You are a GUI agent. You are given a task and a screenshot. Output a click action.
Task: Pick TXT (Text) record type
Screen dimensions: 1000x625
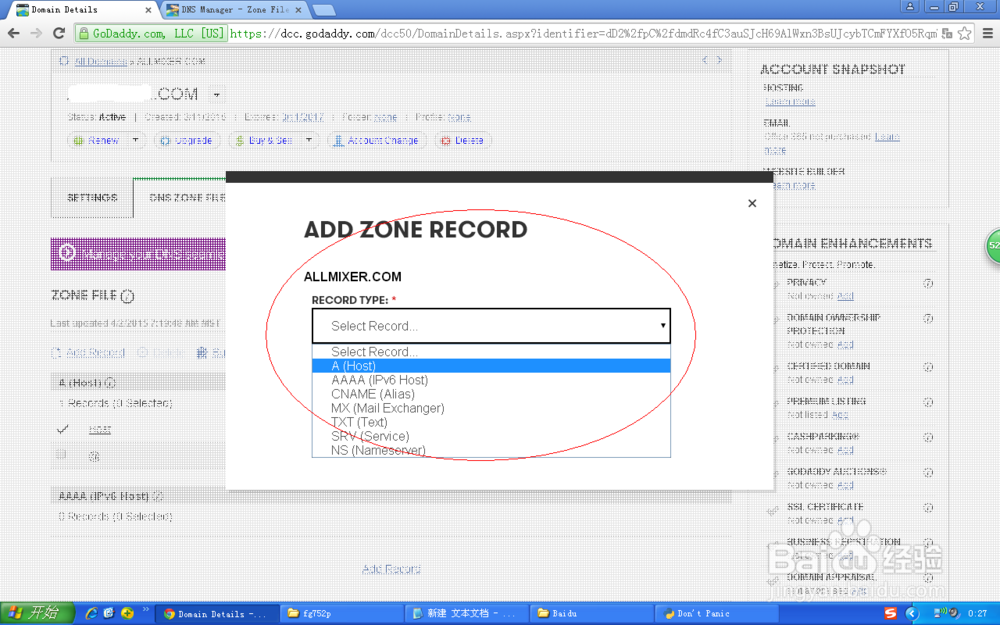[491, 422]
